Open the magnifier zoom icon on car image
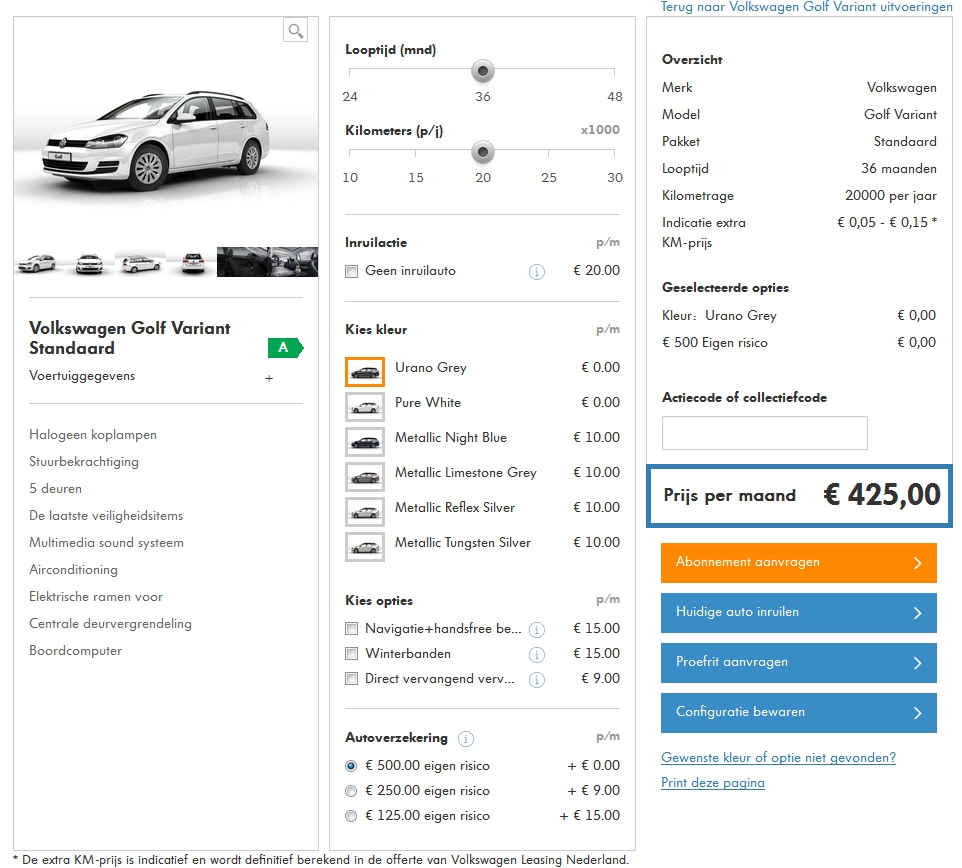 295,29
